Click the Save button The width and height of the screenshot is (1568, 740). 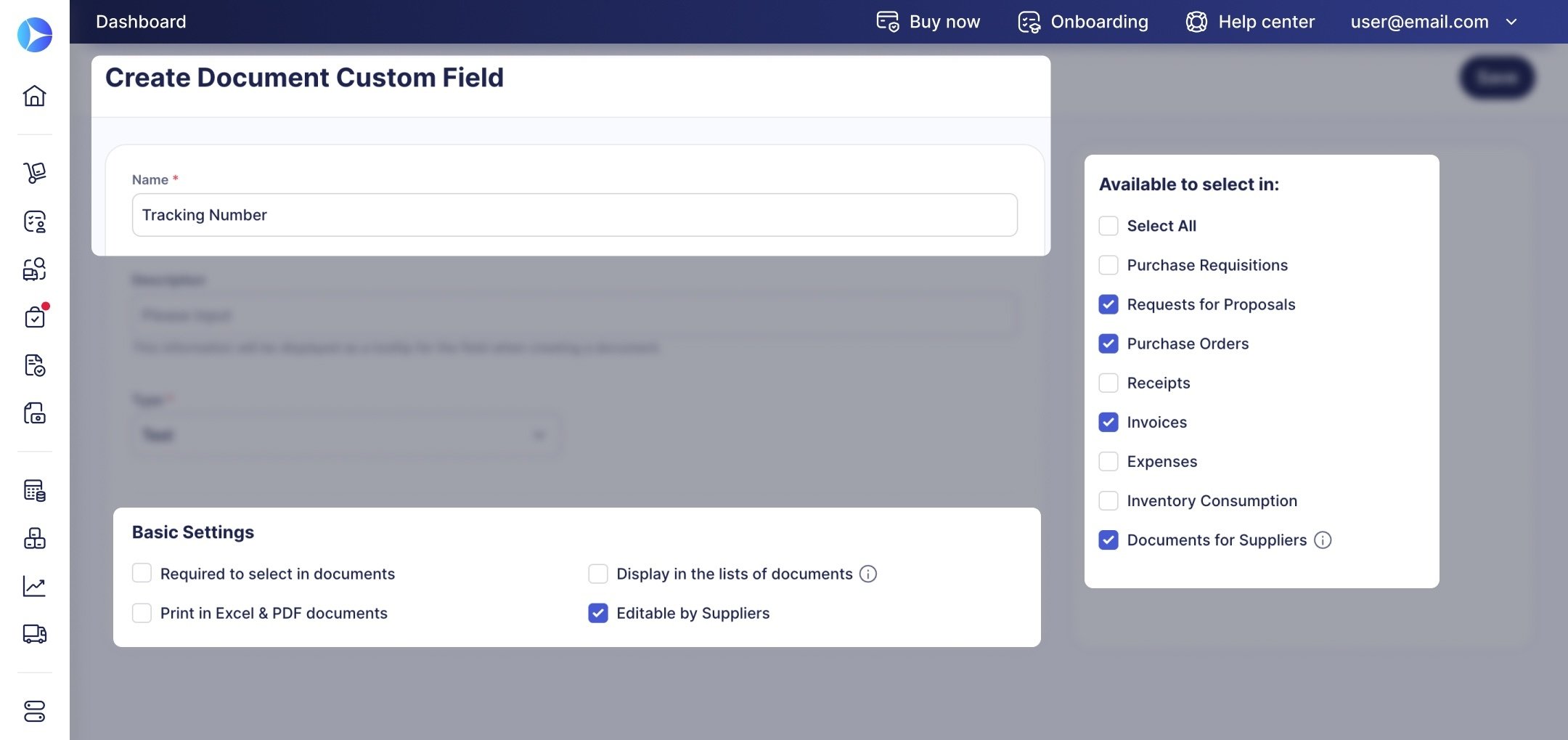pos(1497,77)
